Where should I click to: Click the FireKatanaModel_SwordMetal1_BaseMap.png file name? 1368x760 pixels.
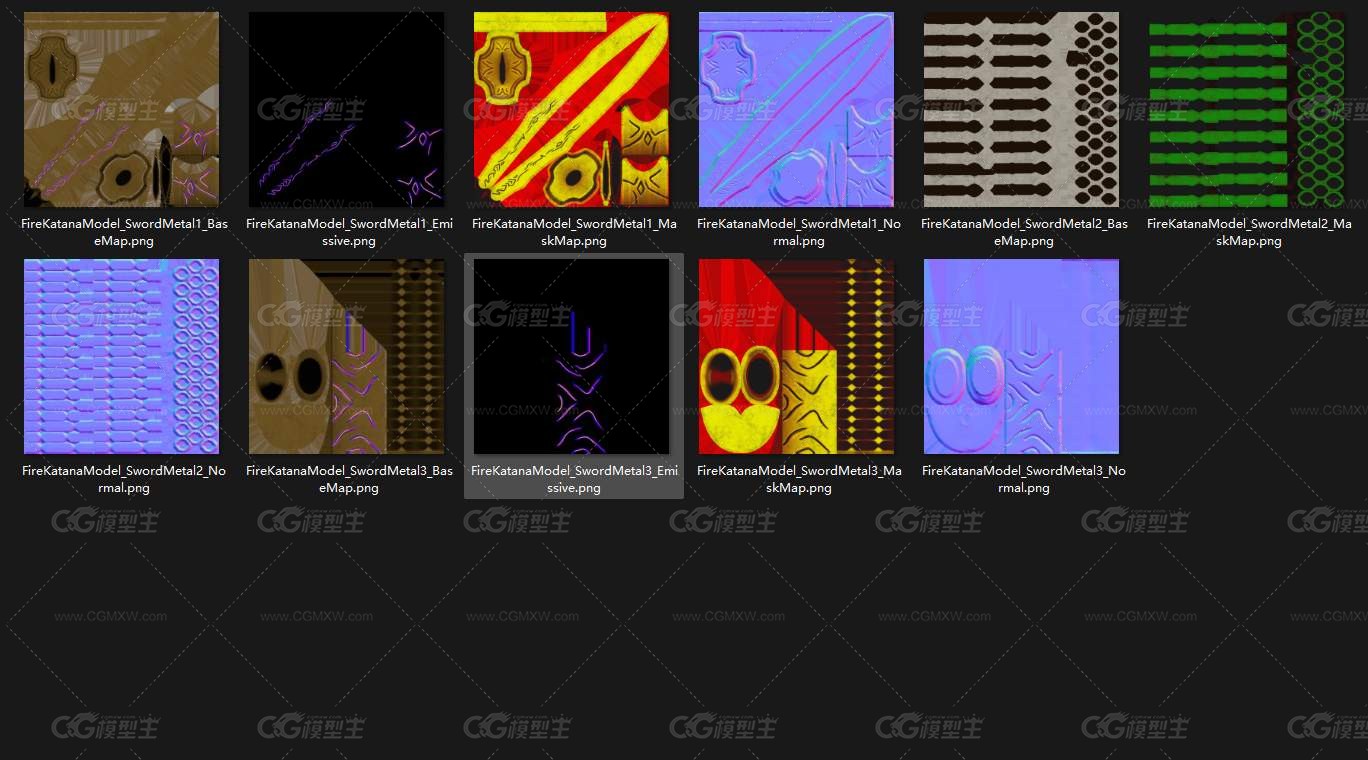coord(124,232)
